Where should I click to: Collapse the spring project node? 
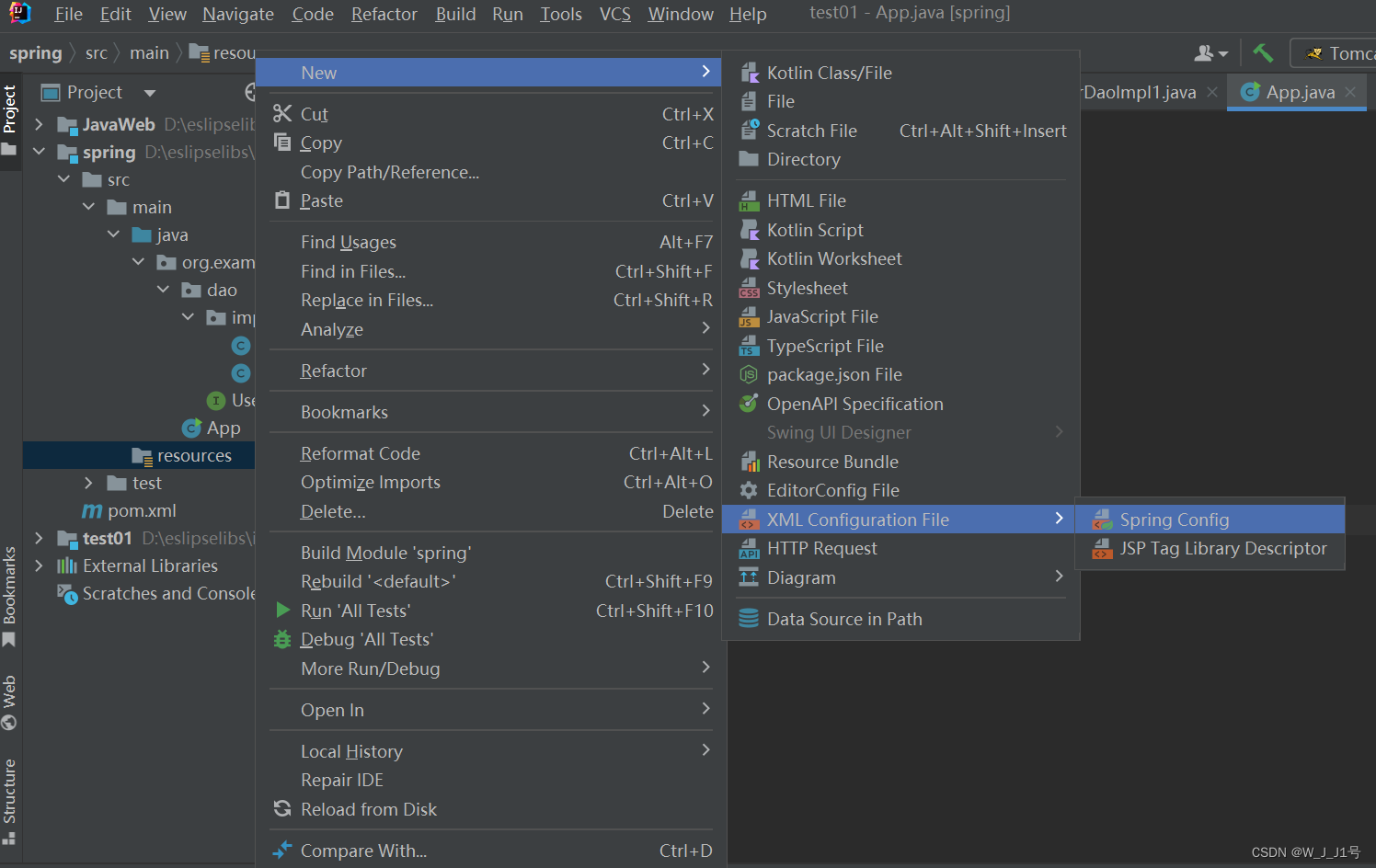(x=39, y=151)
